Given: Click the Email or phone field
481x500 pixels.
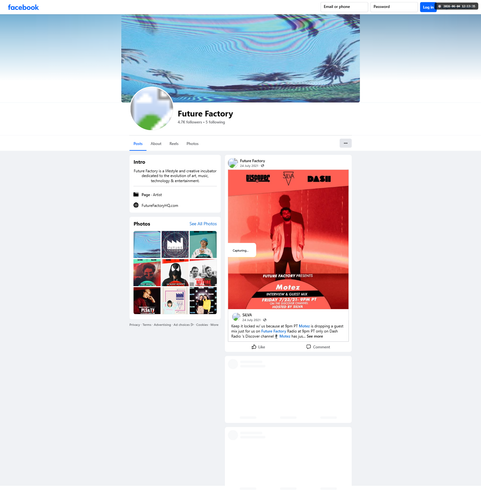Looking at the screenshot, I should (x=344, y=7).
